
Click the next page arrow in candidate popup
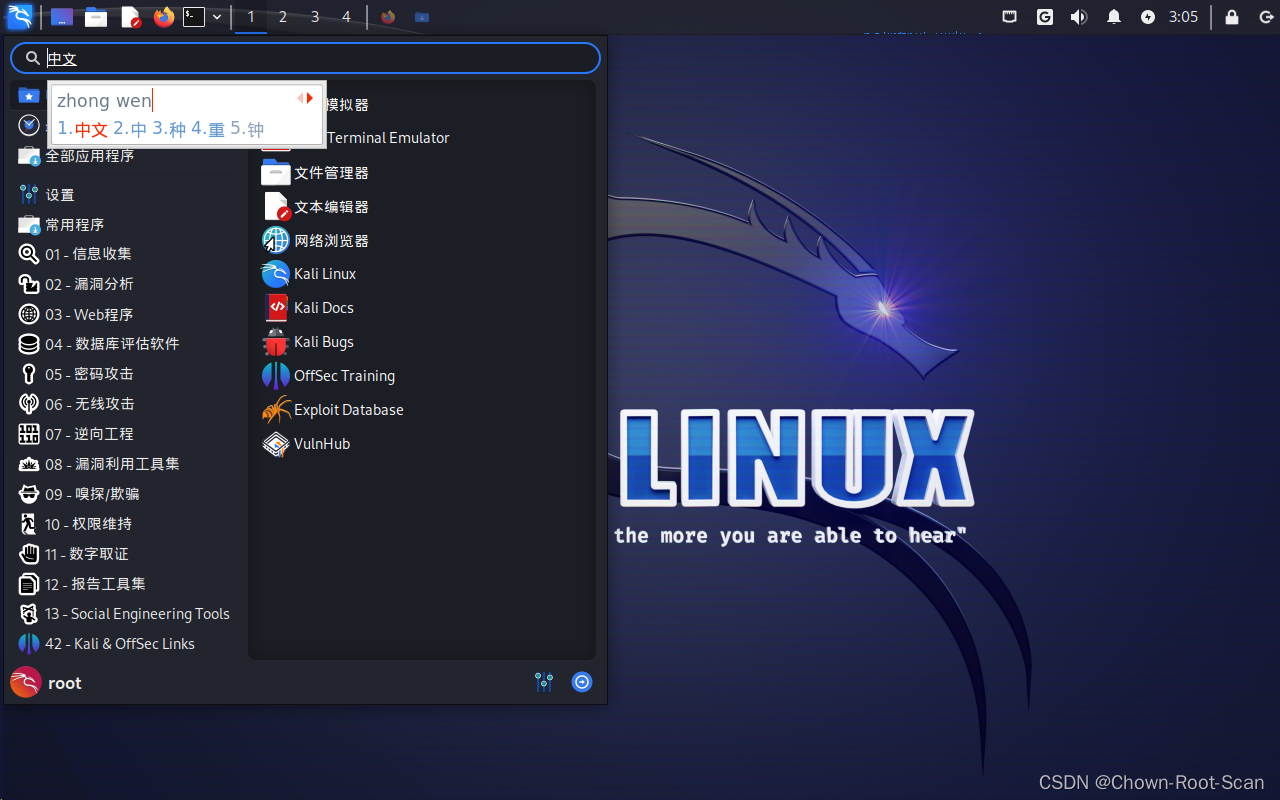click(311, 98)
